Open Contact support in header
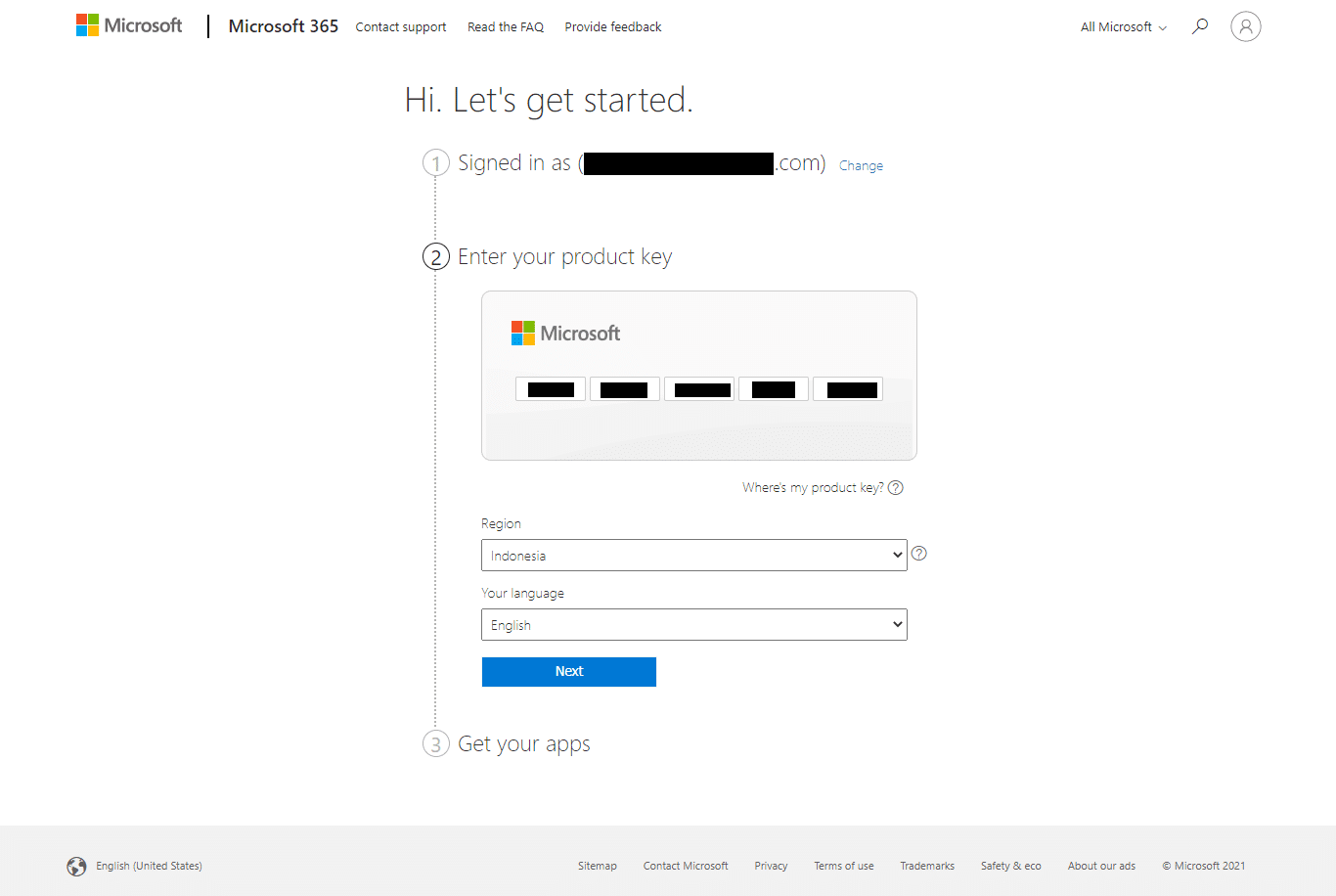The height and width of the screenshot is (896, 1336). (401, 27)
